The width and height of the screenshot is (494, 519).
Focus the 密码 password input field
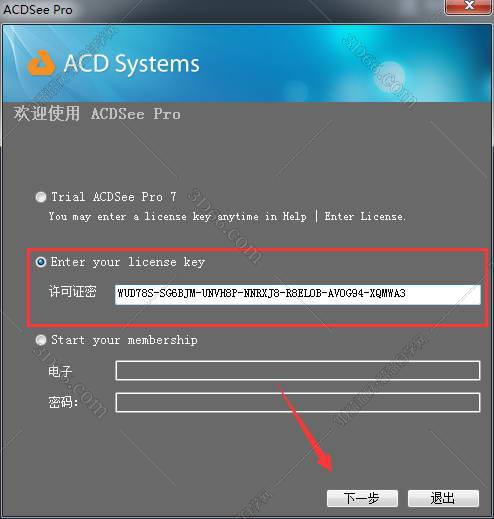298,402
